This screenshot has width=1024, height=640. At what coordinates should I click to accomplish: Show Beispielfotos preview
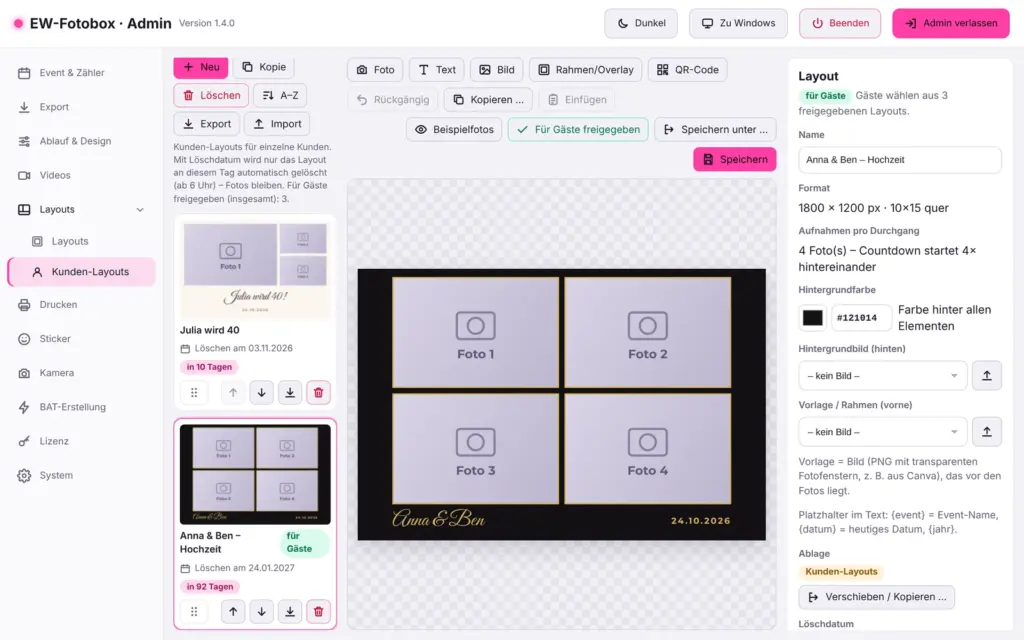pos(454,129)
